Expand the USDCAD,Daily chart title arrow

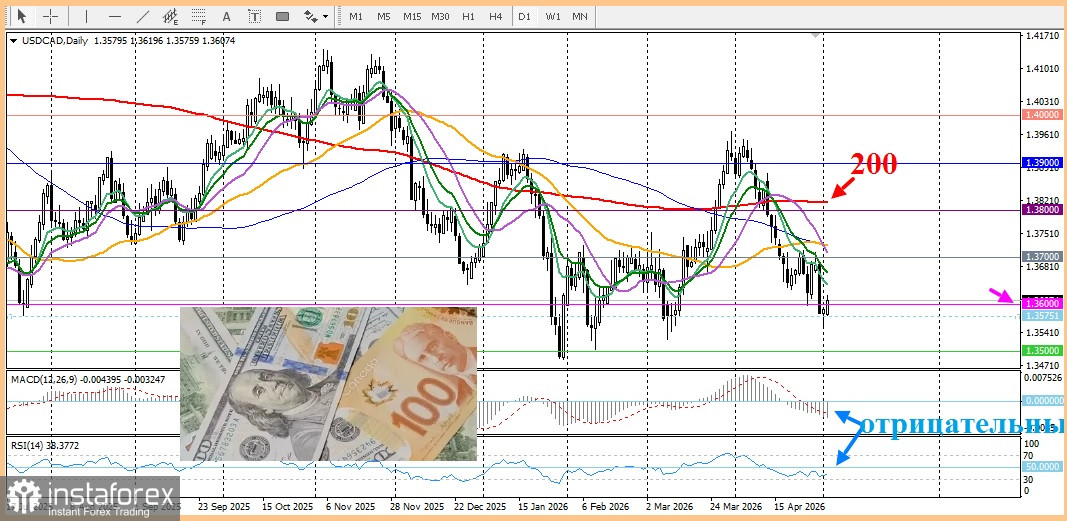coord(14,41)
